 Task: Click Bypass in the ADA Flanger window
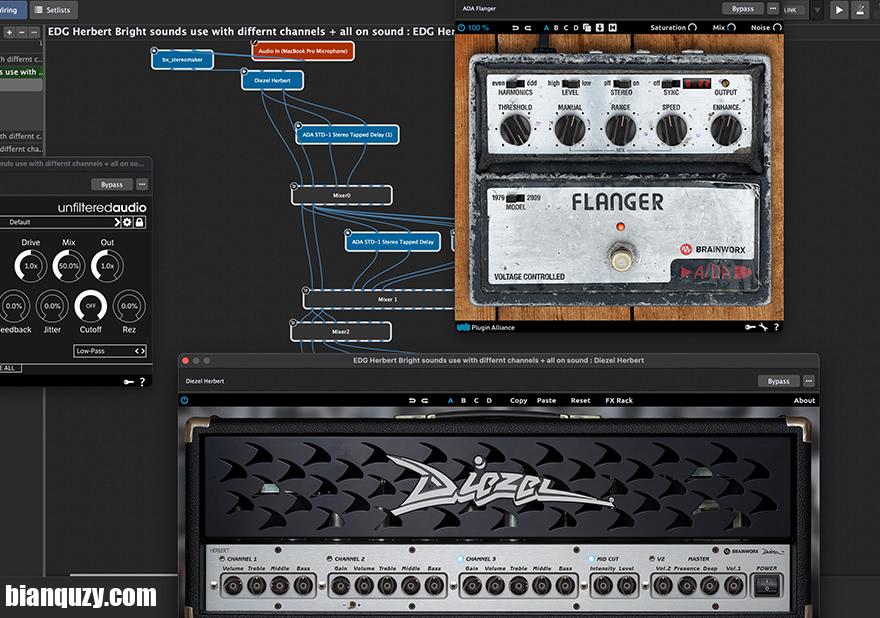tap(742, 8)
